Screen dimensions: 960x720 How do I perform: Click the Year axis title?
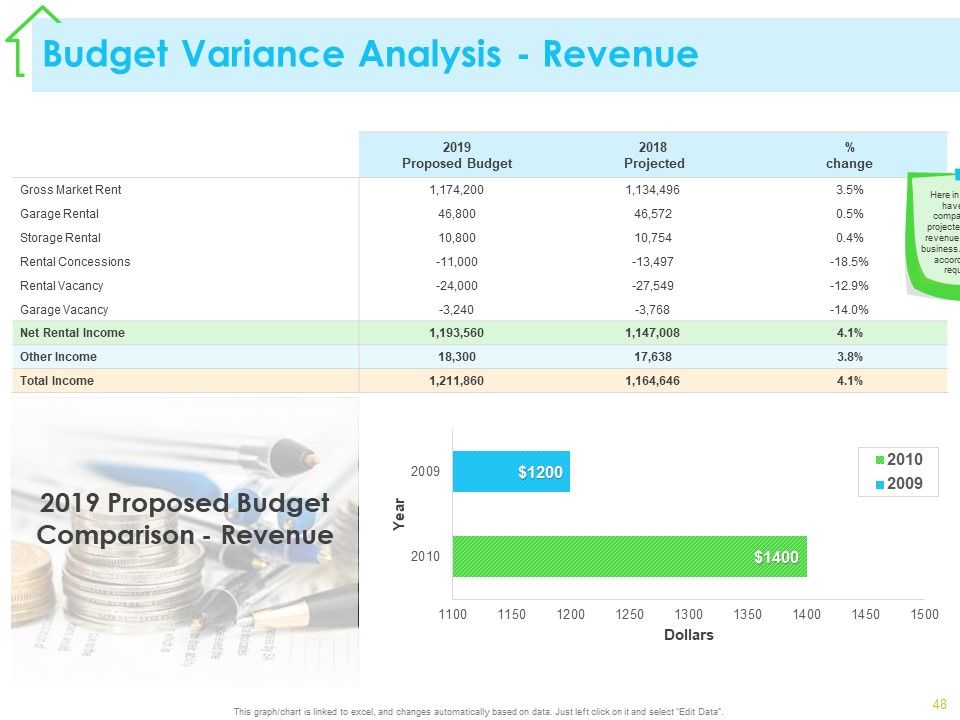pyautogui.click(x=399, y=514)
